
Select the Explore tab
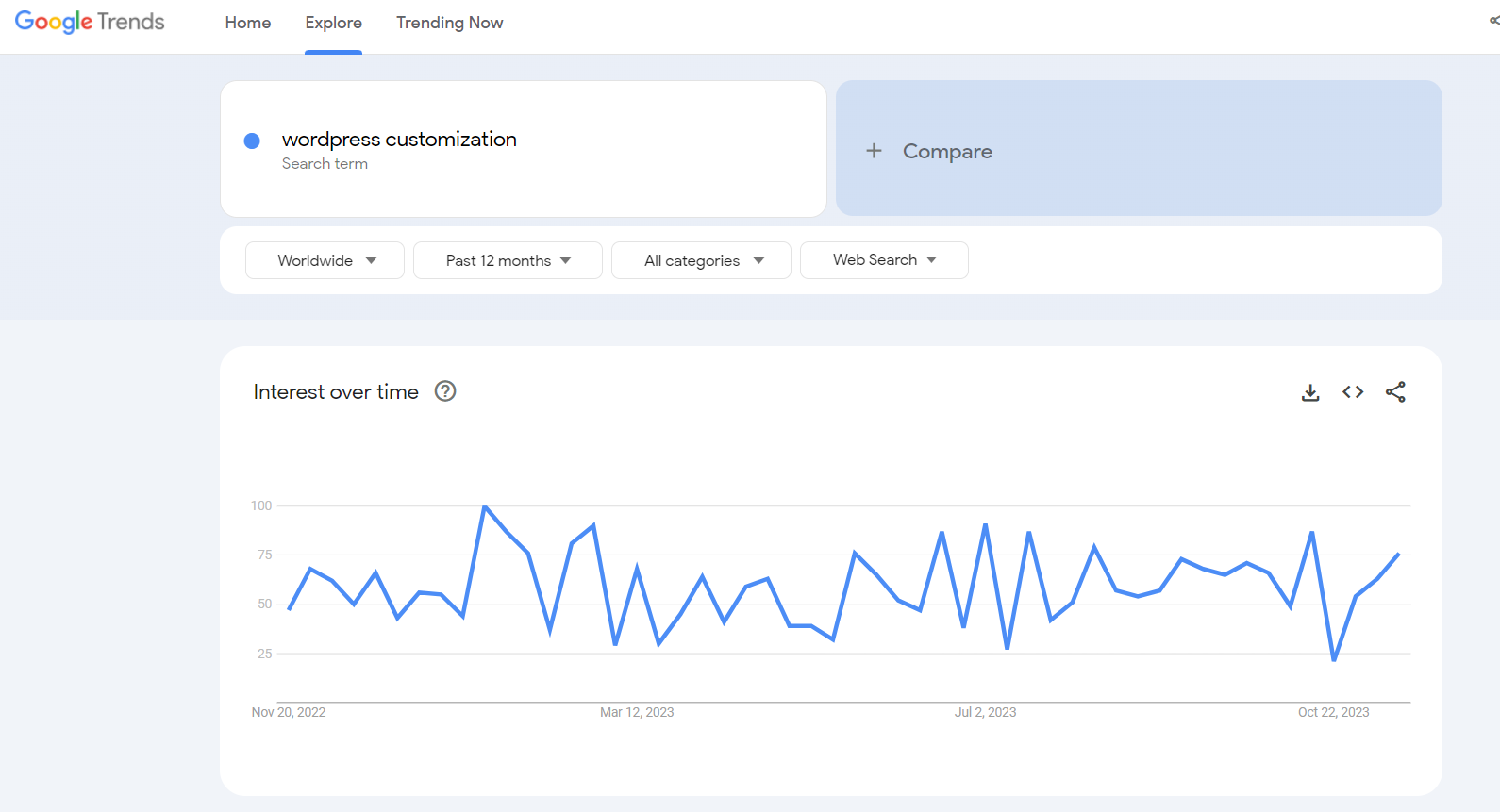pyautogui.click(x=333, y=23)
